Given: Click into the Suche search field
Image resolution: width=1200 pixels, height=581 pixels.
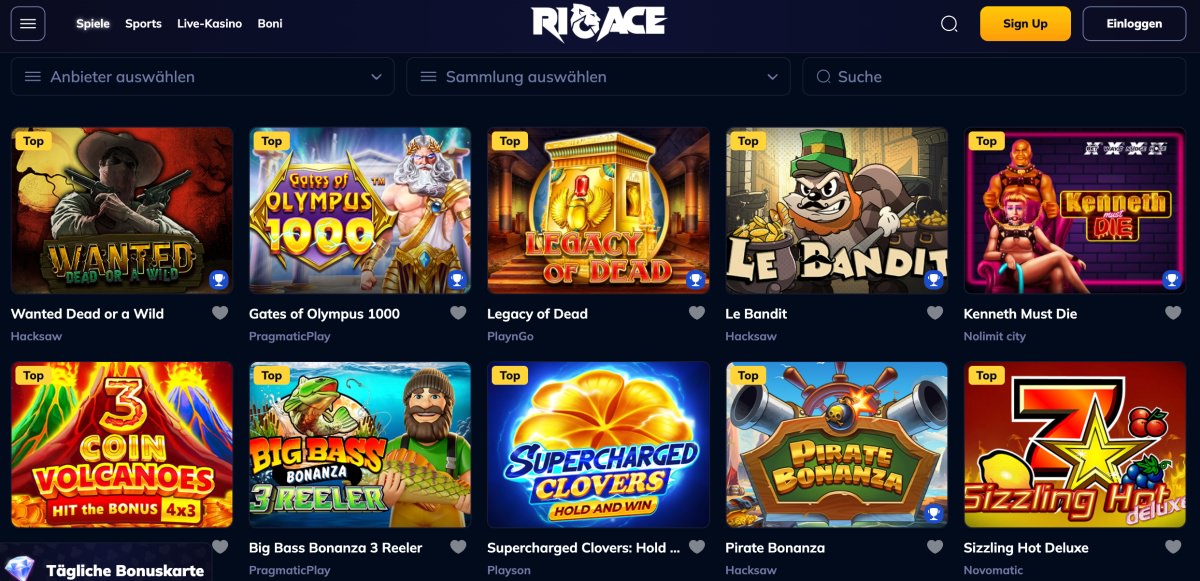Looking at the screenshot, I should [996, 76].
